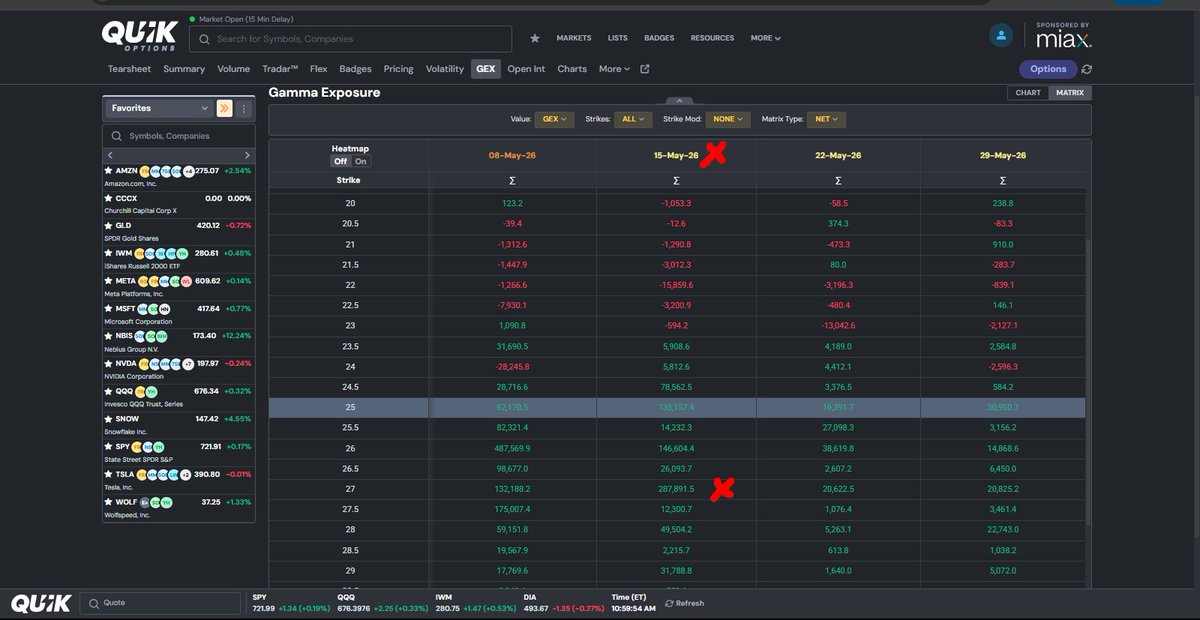Image resolution: width=1200 pixels, height=620 pixels.
Task: Select SNOW Snowflake in the watchlist
Action: click(179, 423)
